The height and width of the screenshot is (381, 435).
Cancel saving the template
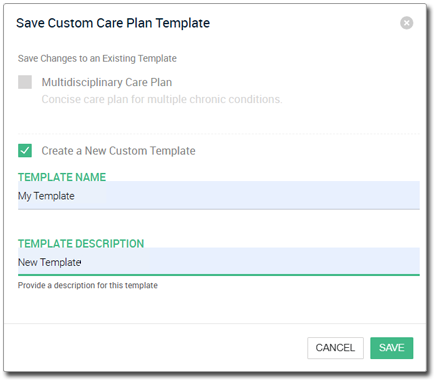(x=335, y=348)
